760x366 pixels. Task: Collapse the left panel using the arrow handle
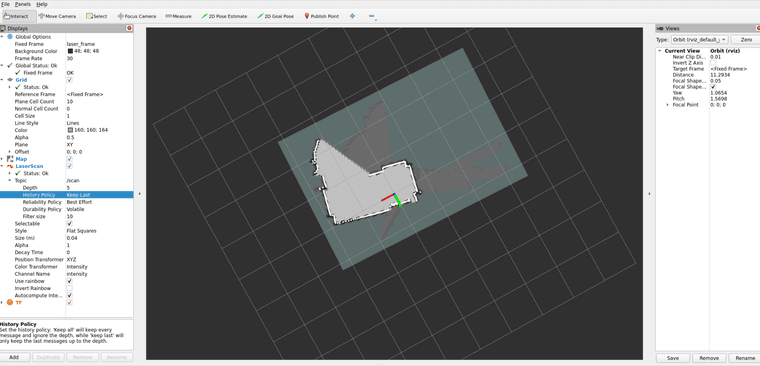[x=140, y=194]
